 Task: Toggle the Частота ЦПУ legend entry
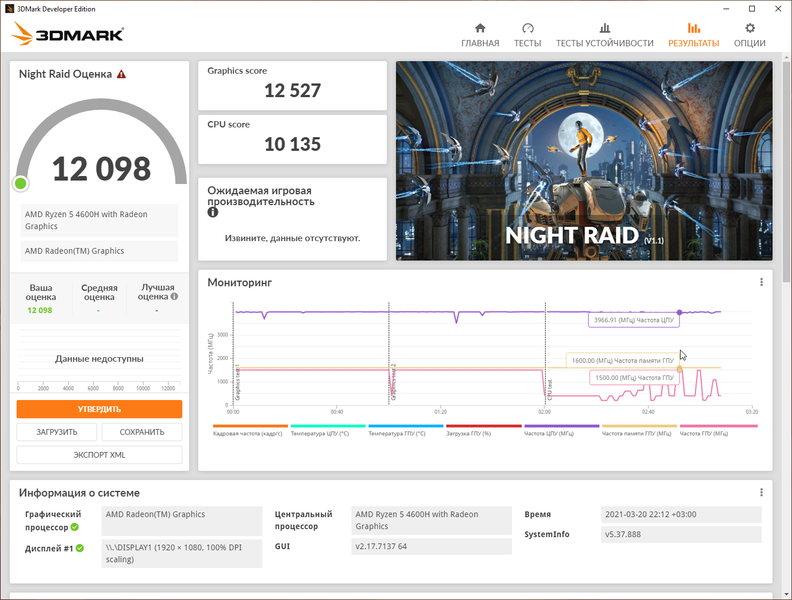click(x=562, y=430)
